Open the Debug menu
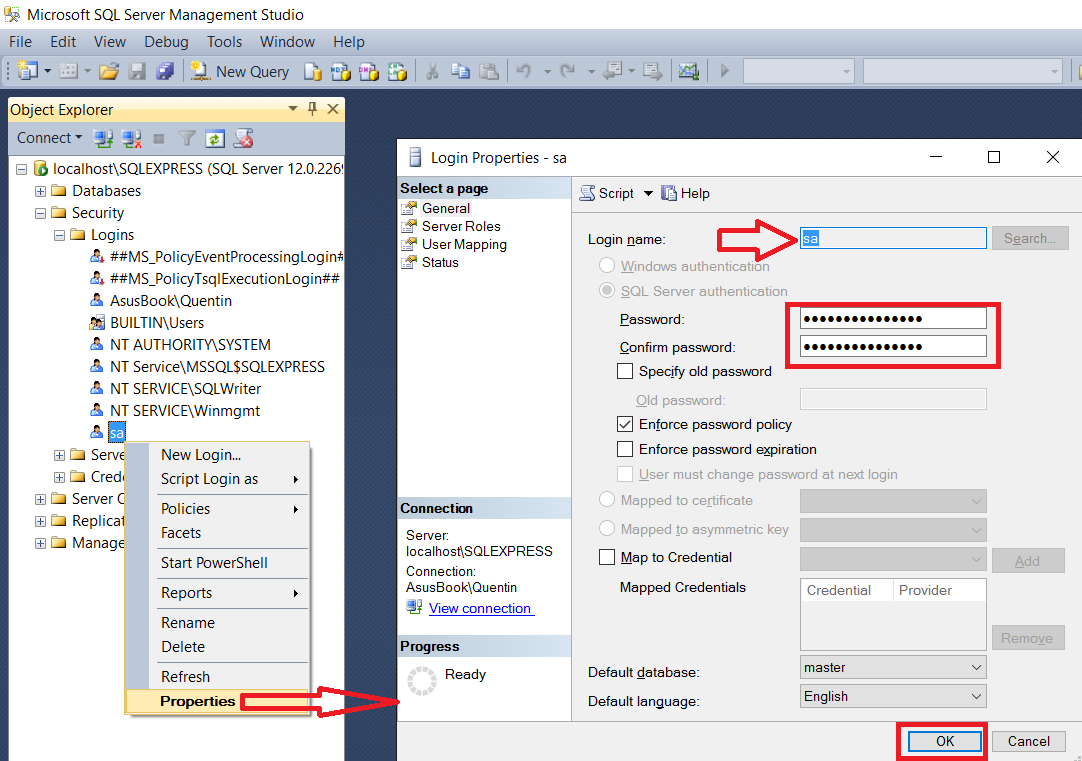This screenshot has width=1082, height=761. 166,42
